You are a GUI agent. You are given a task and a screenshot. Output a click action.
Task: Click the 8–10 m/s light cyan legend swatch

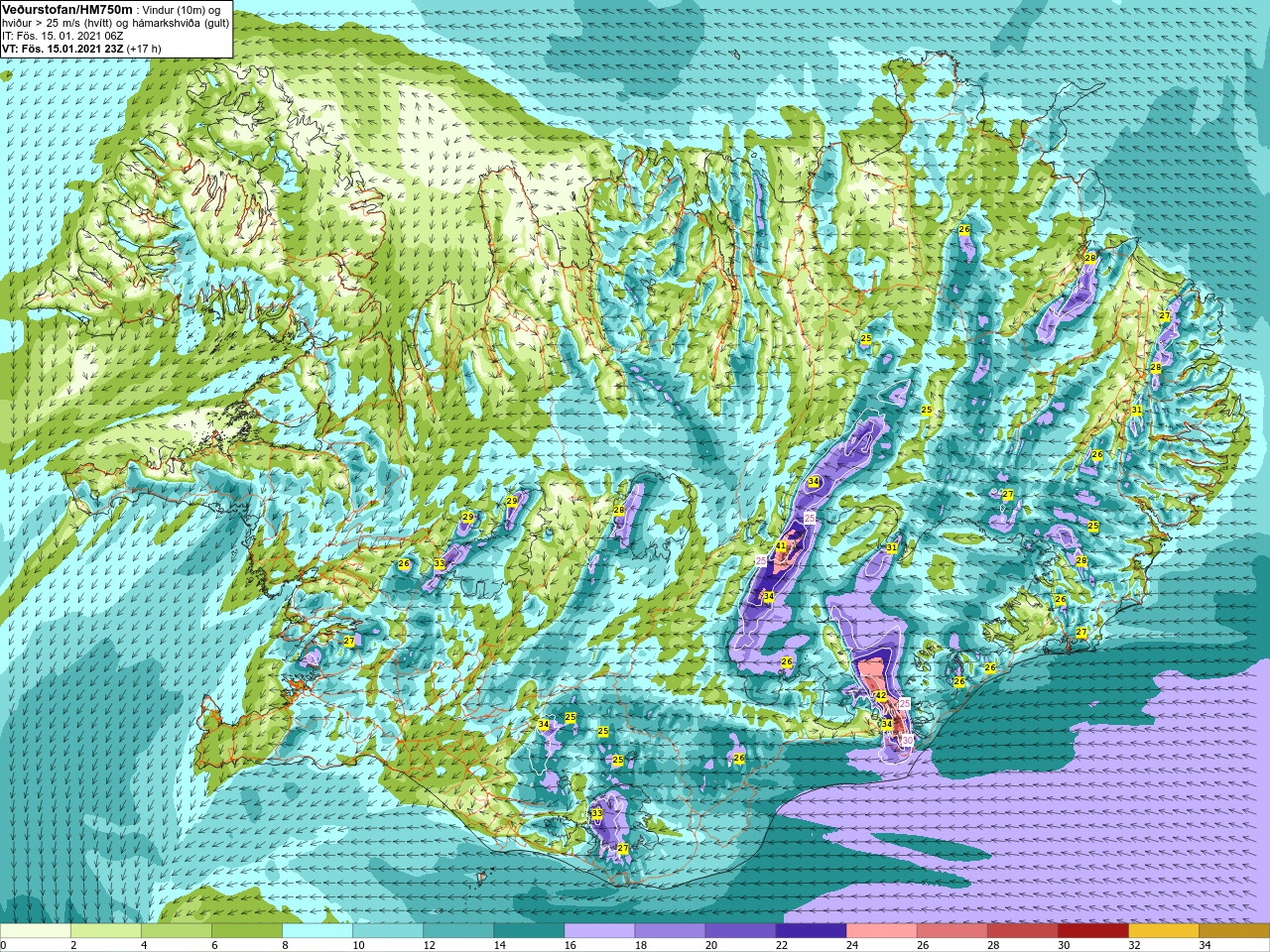[x=317, y=930]
